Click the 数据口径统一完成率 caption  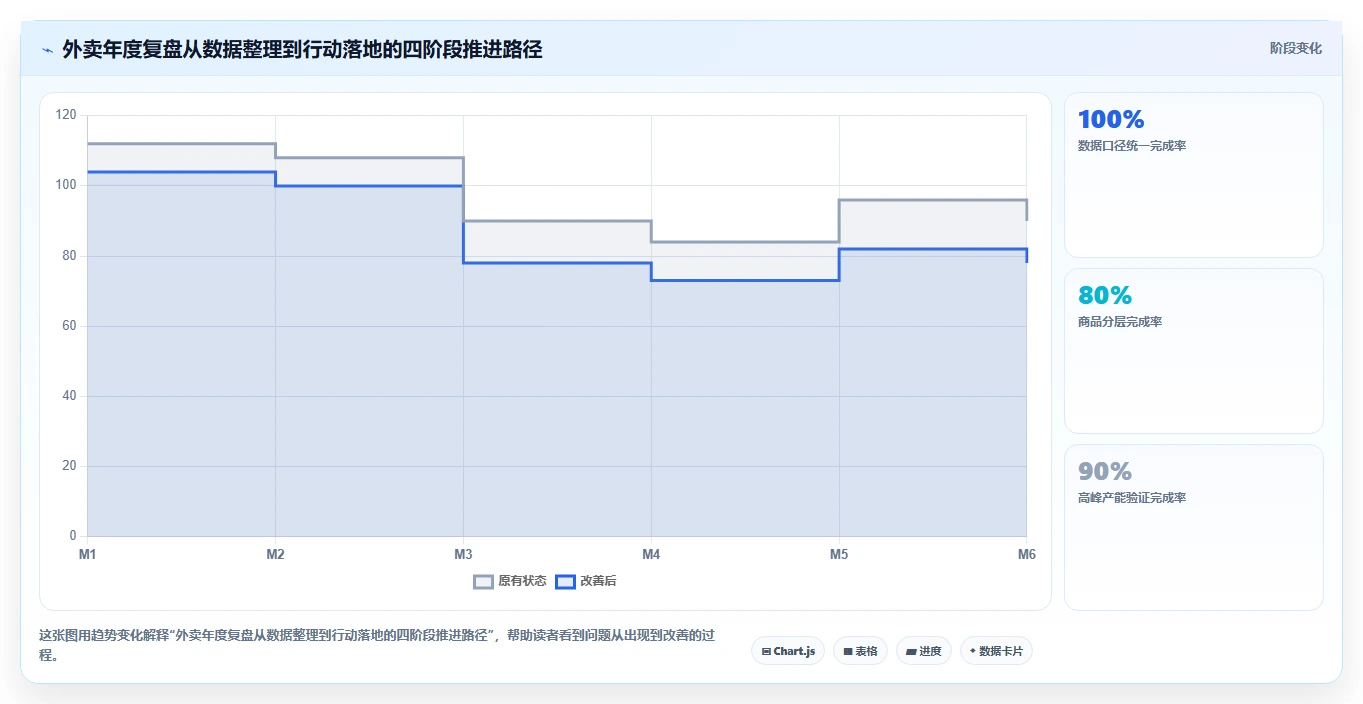(1132, 146)
